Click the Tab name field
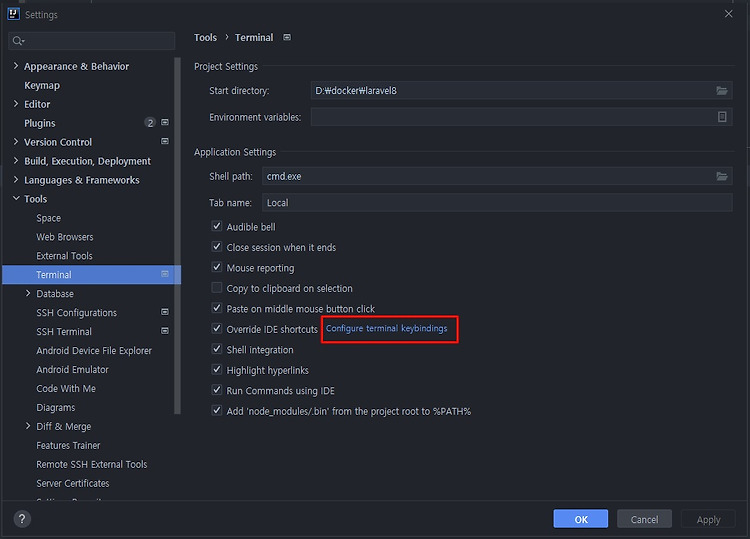 click(x=497, y=202)
